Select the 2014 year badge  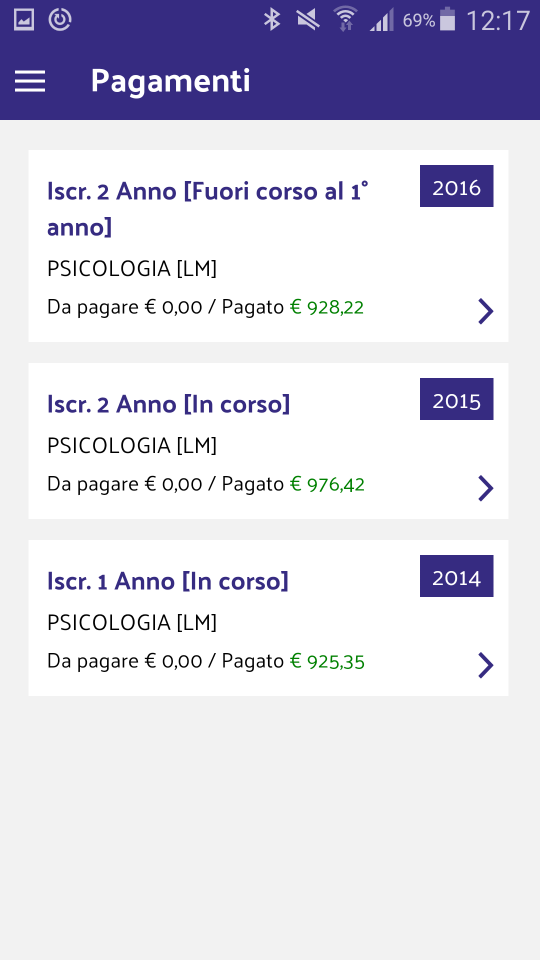pyautogui.click(x=457, y=576)
